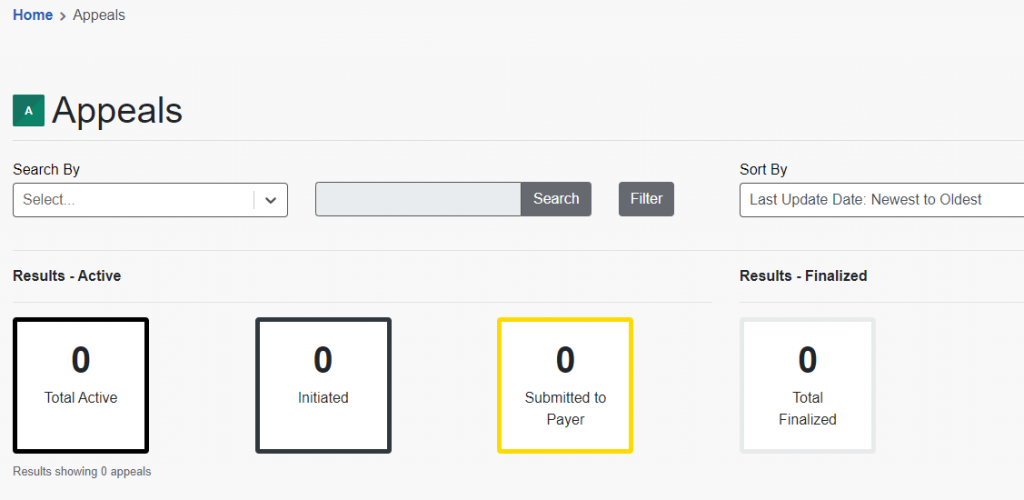The image size is (1024, 500).
Task: Click the breadcrumb separator chevron after Home
Action: pyautogui.click(x=63, y=16)
